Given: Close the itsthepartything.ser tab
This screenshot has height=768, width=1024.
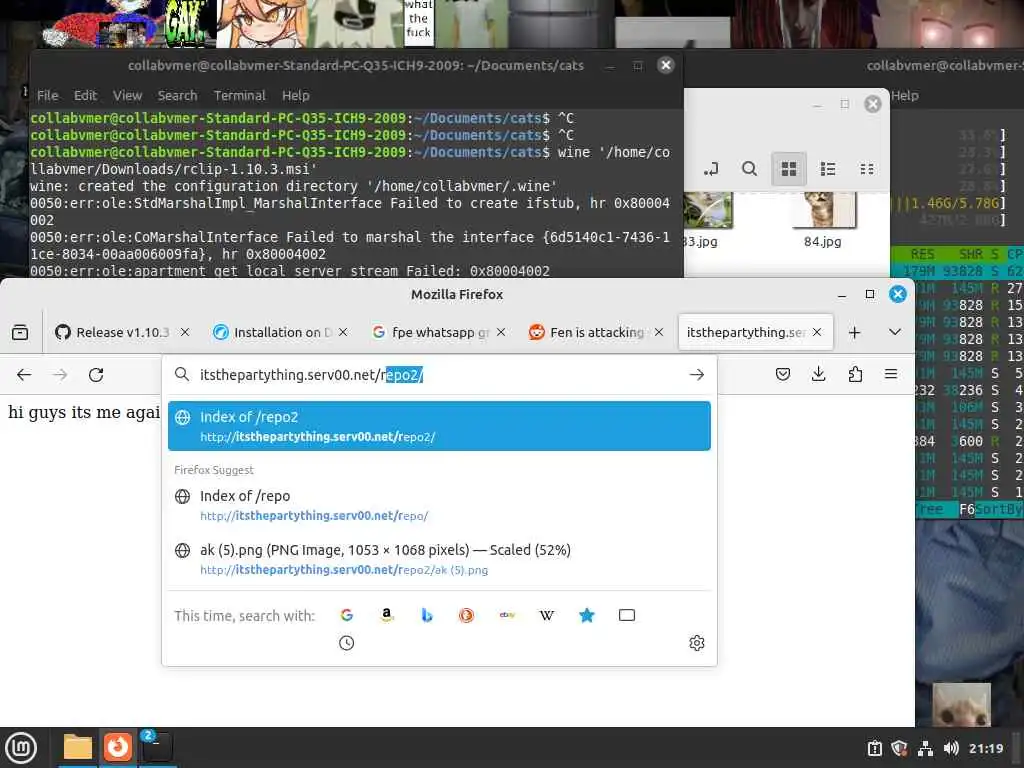Looking at the screenshot, I should click(x=817, y=332).
